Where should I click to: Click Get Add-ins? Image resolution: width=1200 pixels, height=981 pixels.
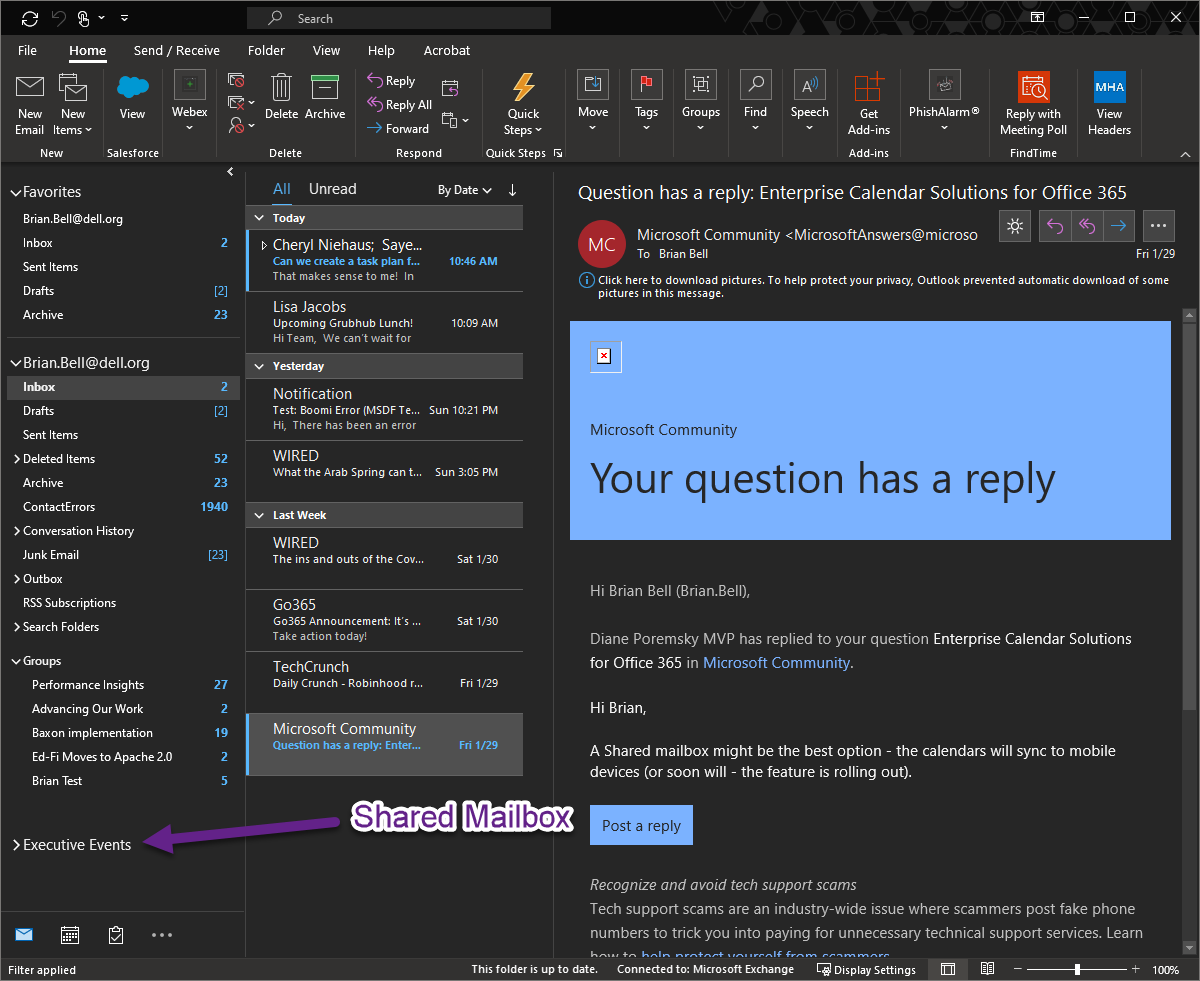(868, 105)
